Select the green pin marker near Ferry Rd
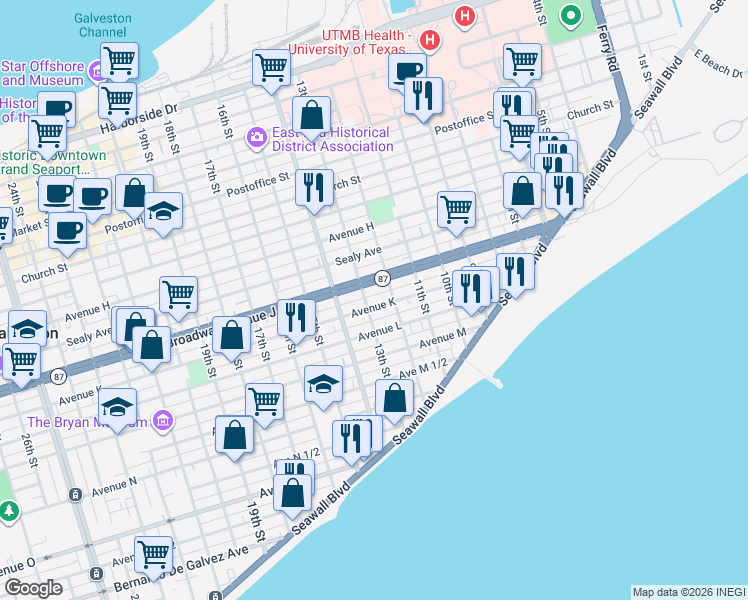Screen dimensions: 748x600 pyautogui.click(x=571, y=16)
